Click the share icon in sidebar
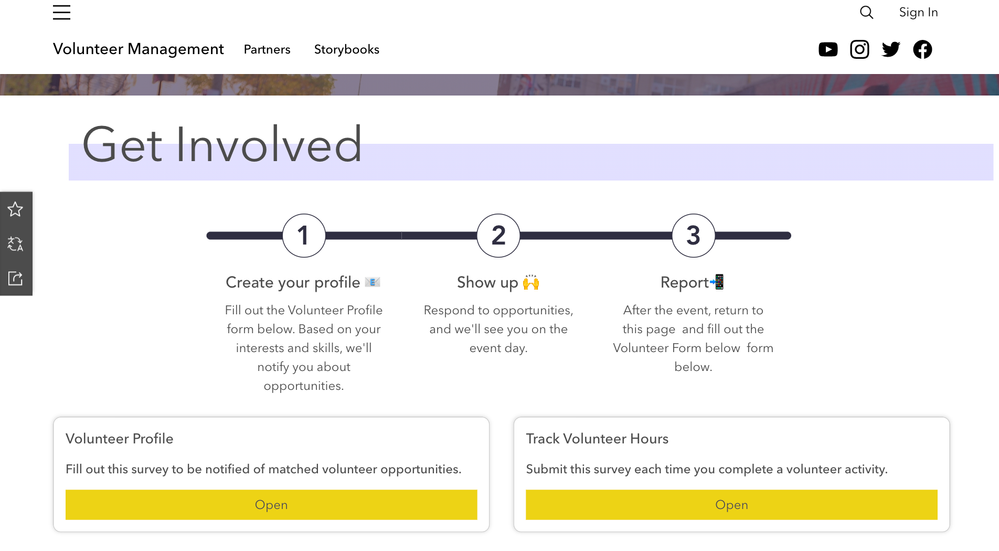 (15, 279)
